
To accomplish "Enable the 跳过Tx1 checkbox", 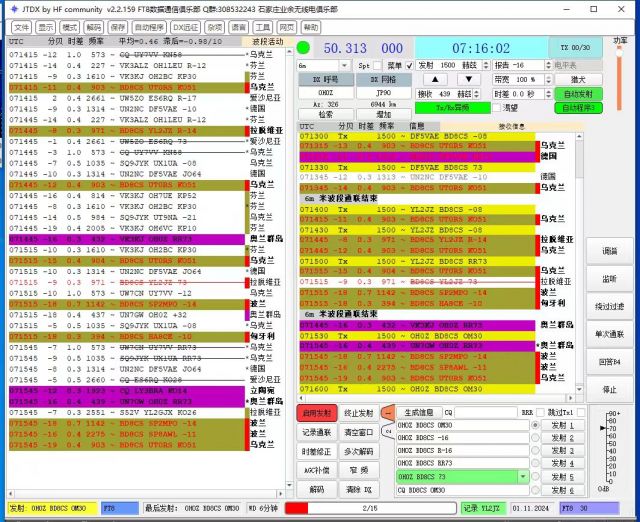I will tap(581, 413).
